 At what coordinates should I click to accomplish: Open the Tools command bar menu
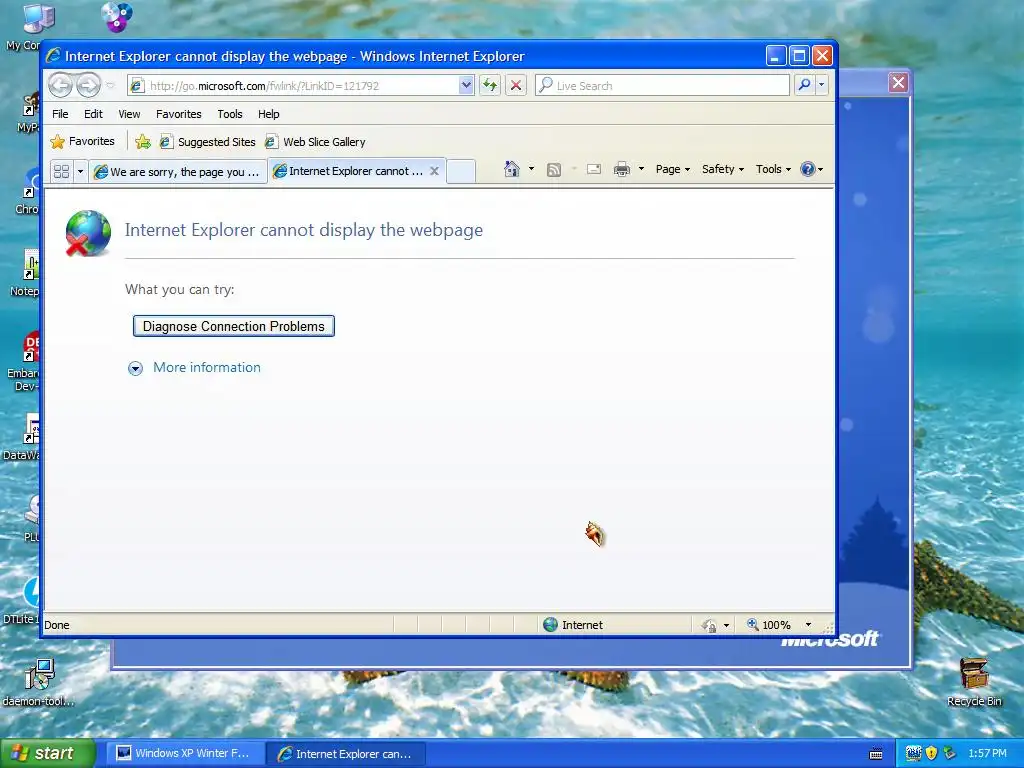point(773,169)
